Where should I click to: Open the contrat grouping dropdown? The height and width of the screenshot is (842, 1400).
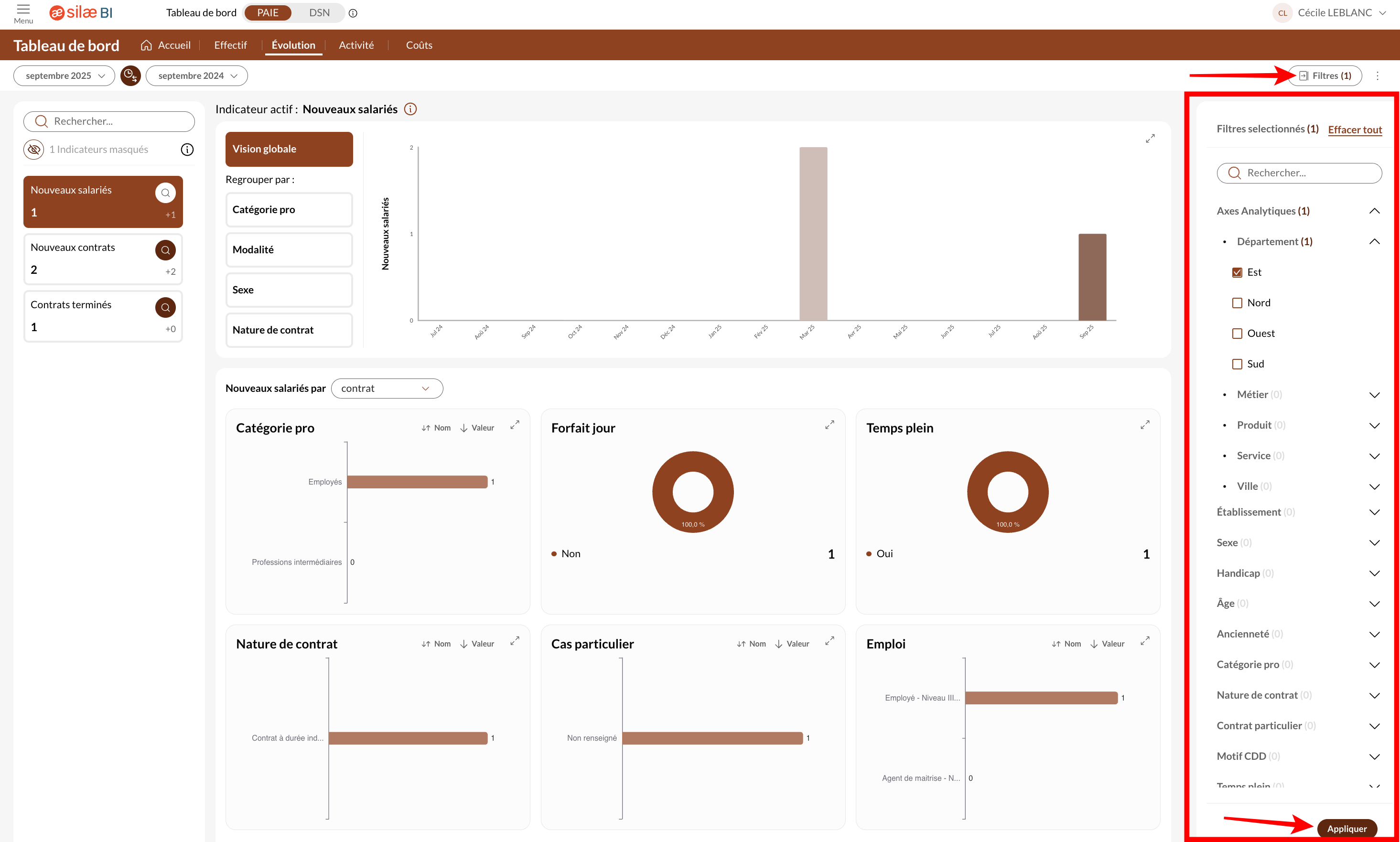[x=386, y=389]
